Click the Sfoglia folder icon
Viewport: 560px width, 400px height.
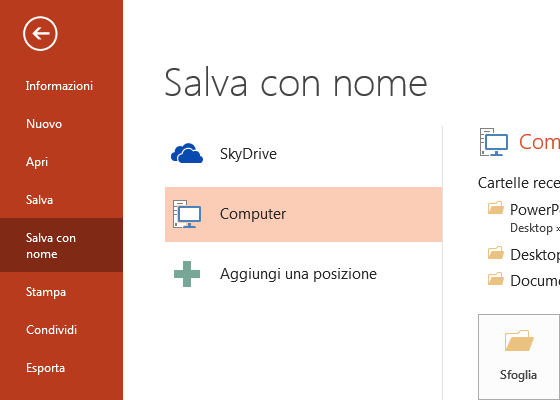coord(519,340)
